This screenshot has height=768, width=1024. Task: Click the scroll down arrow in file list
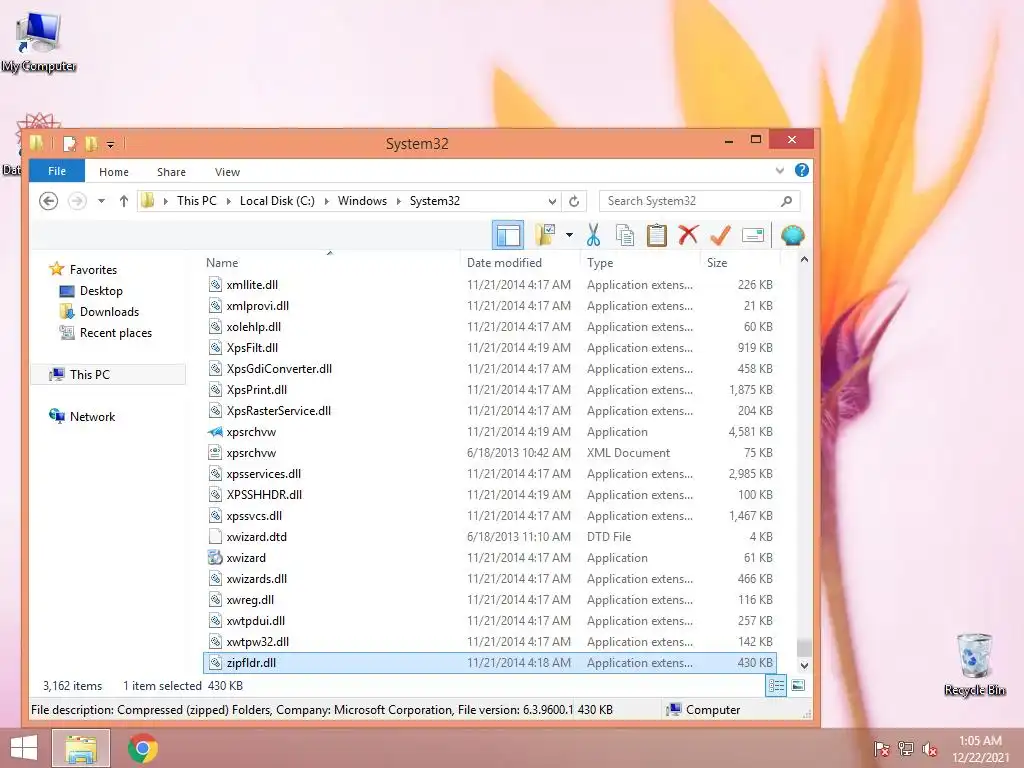(x=804, y=665)
